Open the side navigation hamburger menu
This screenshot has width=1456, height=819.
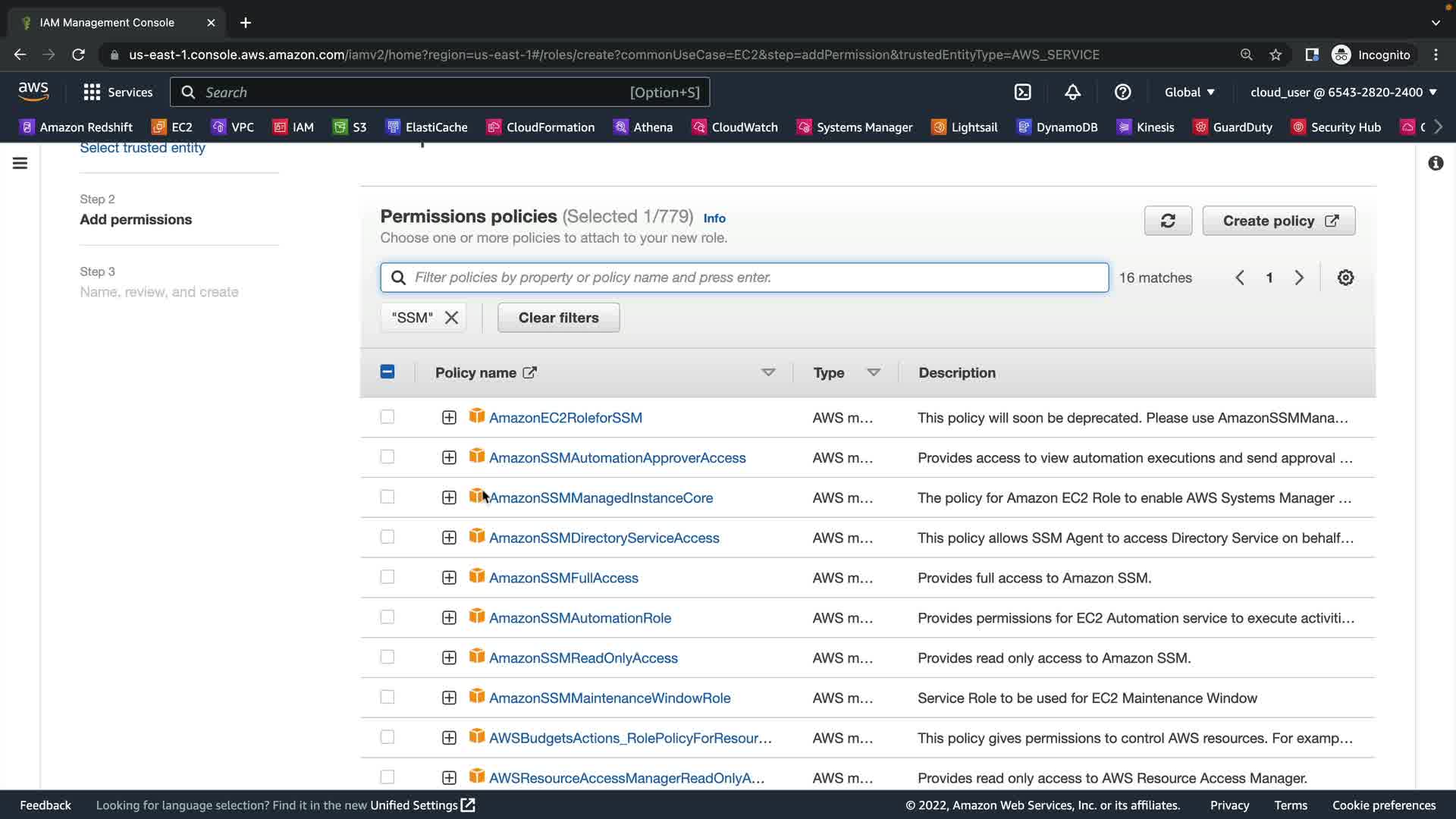pyautogui.click(x=20, y=163)
